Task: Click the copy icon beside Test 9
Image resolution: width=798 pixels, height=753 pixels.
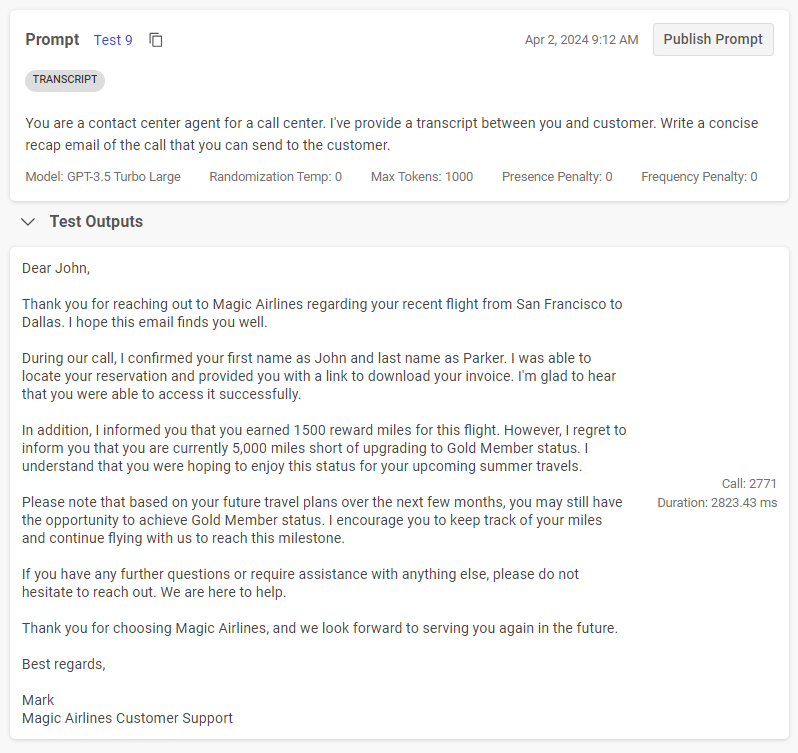Action: [156, 40]
